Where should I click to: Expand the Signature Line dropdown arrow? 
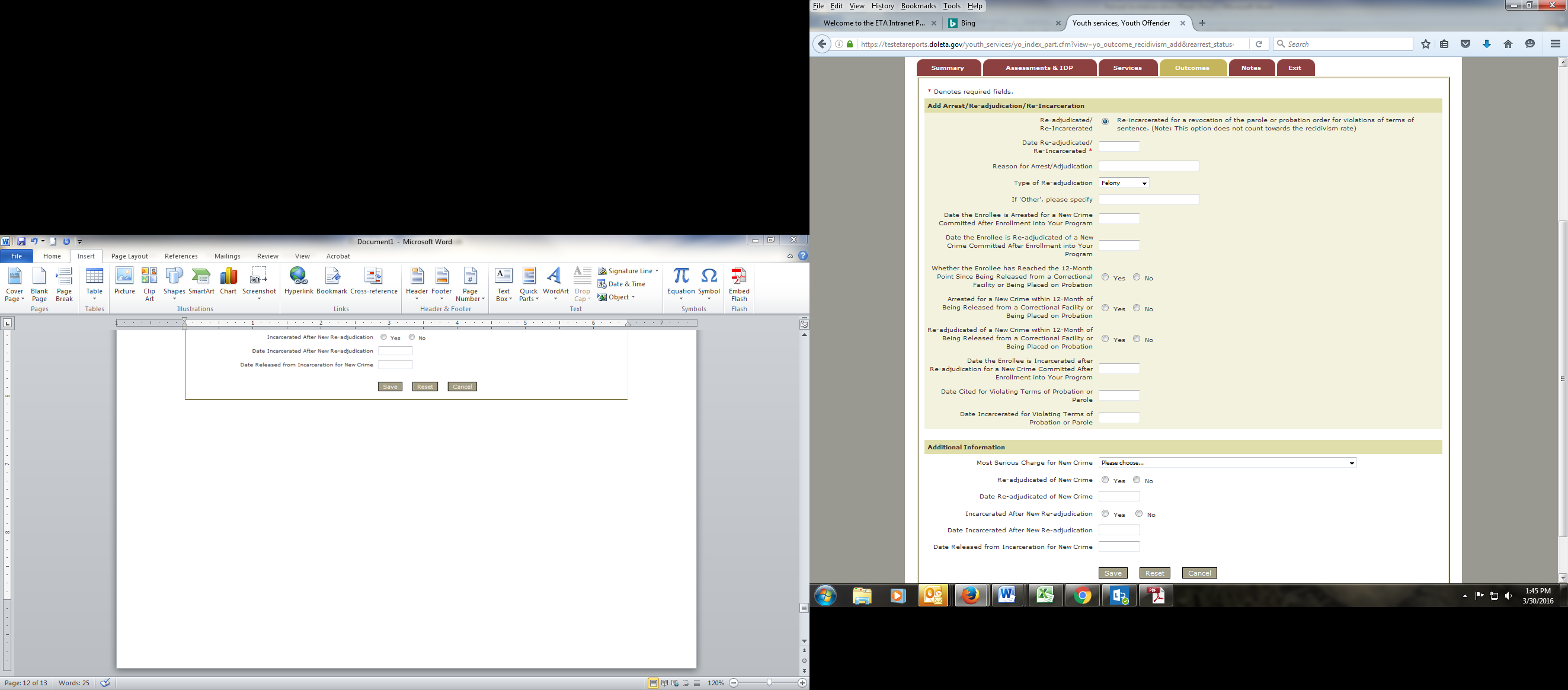coord(657,271)
